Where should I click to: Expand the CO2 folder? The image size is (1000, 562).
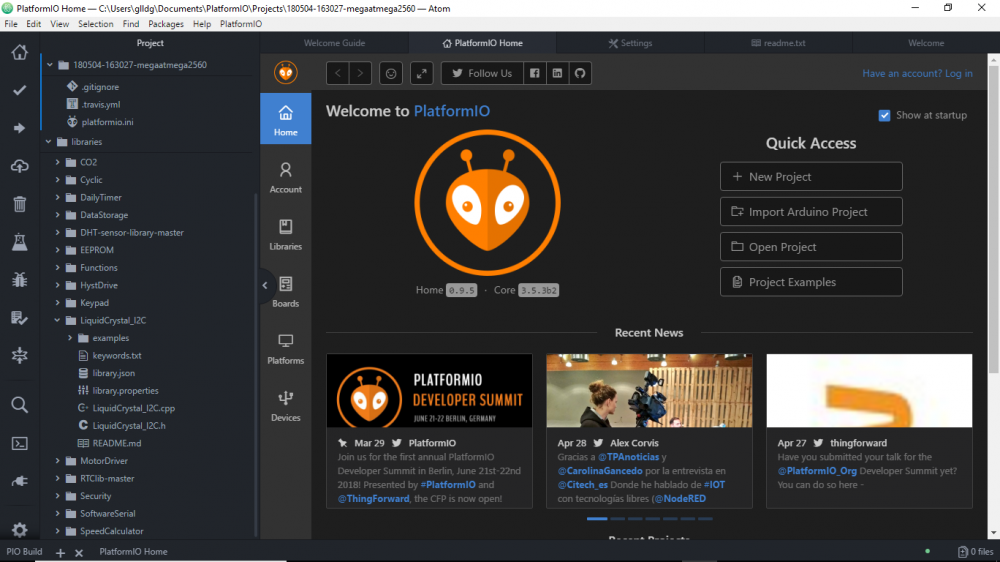pos(57,162)
